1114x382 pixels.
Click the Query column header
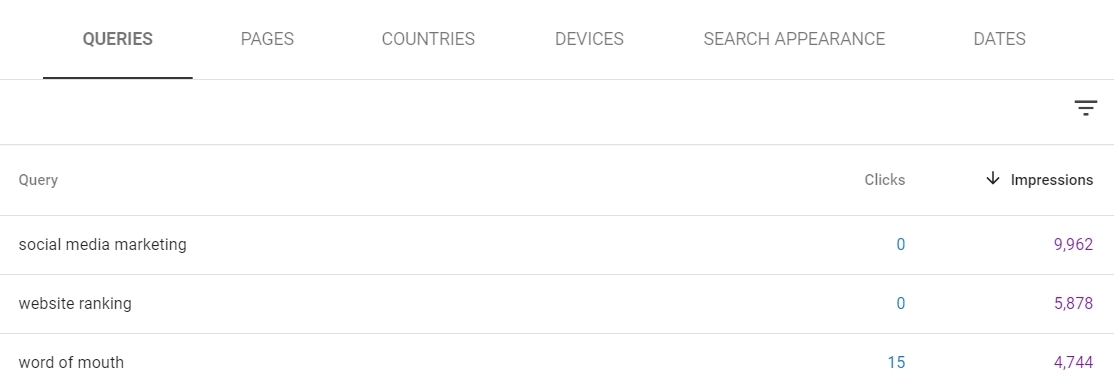click(38, 180)
